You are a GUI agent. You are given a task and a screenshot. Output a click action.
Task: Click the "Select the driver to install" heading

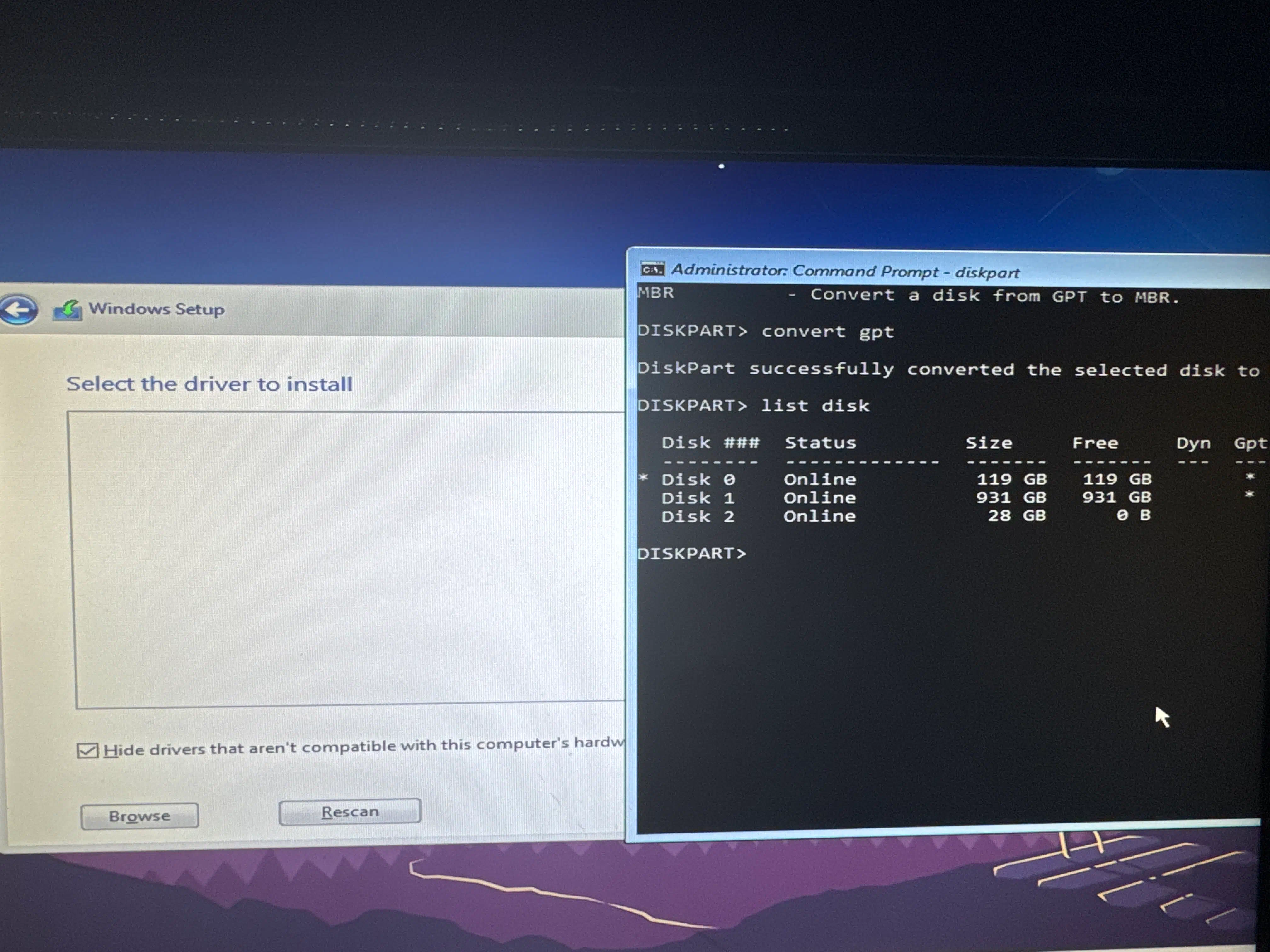(x=209, y=384)
